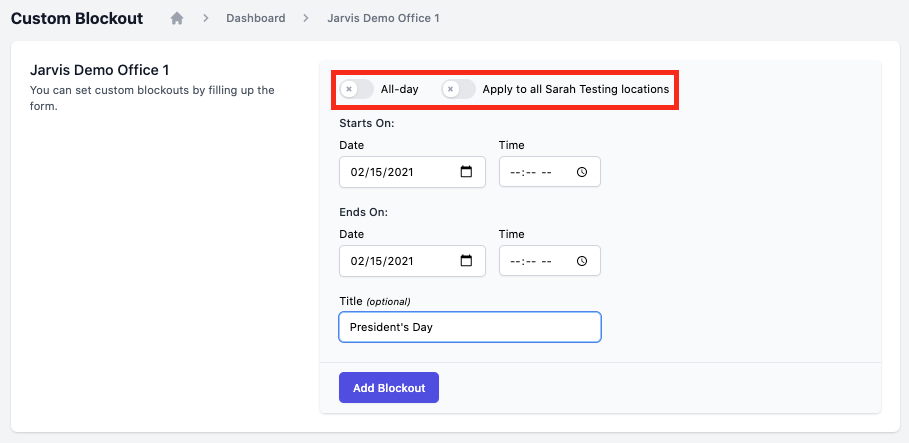This screenshot has width=909, height=443.
Task: Open clock picker for Starts On time
Action: pos(582,172)
